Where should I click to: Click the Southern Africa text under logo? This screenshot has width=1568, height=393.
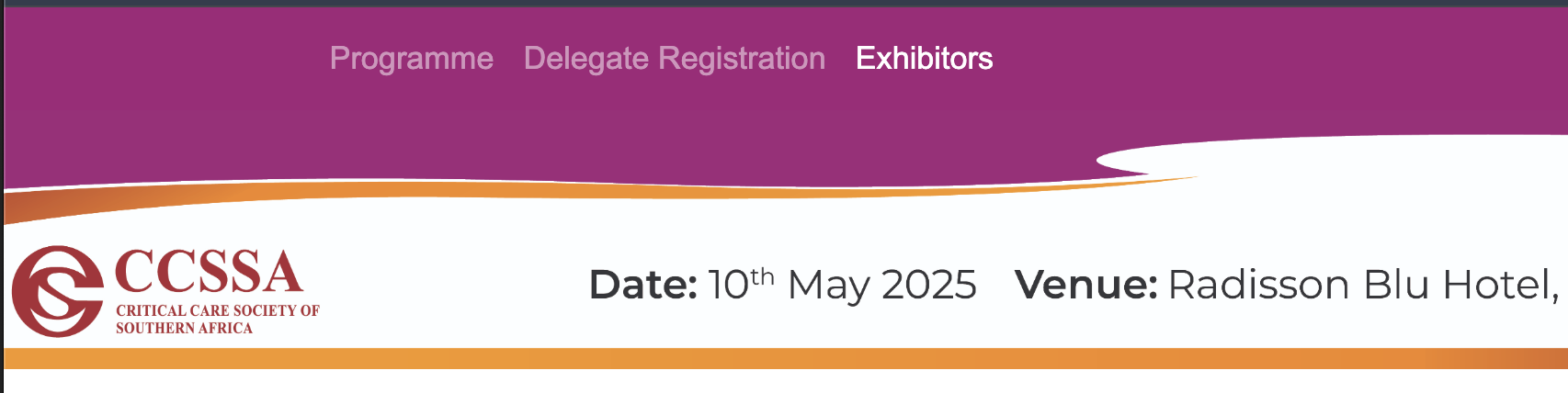tap(184, 328)
